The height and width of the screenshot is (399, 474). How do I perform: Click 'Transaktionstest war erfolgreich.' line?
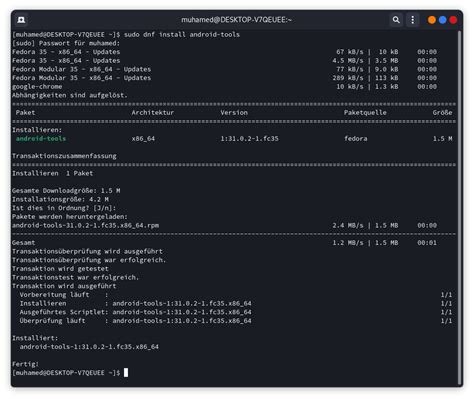75,277
